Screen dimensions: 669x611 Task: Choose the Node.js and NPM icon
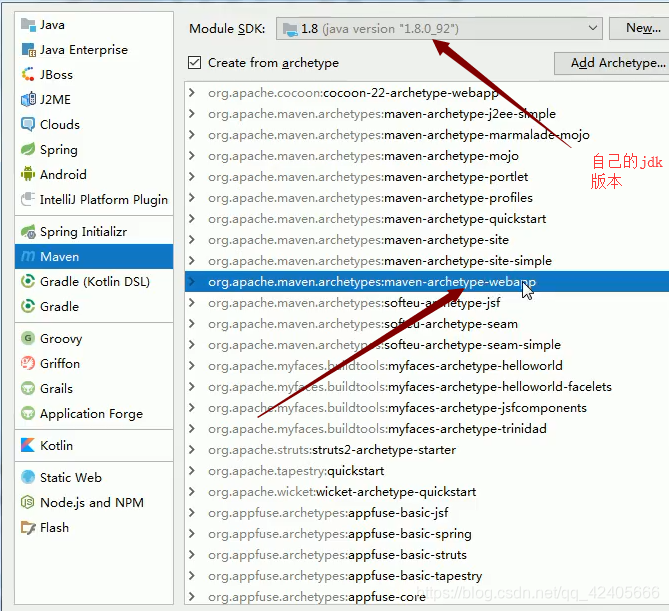[x=28, y=503]
